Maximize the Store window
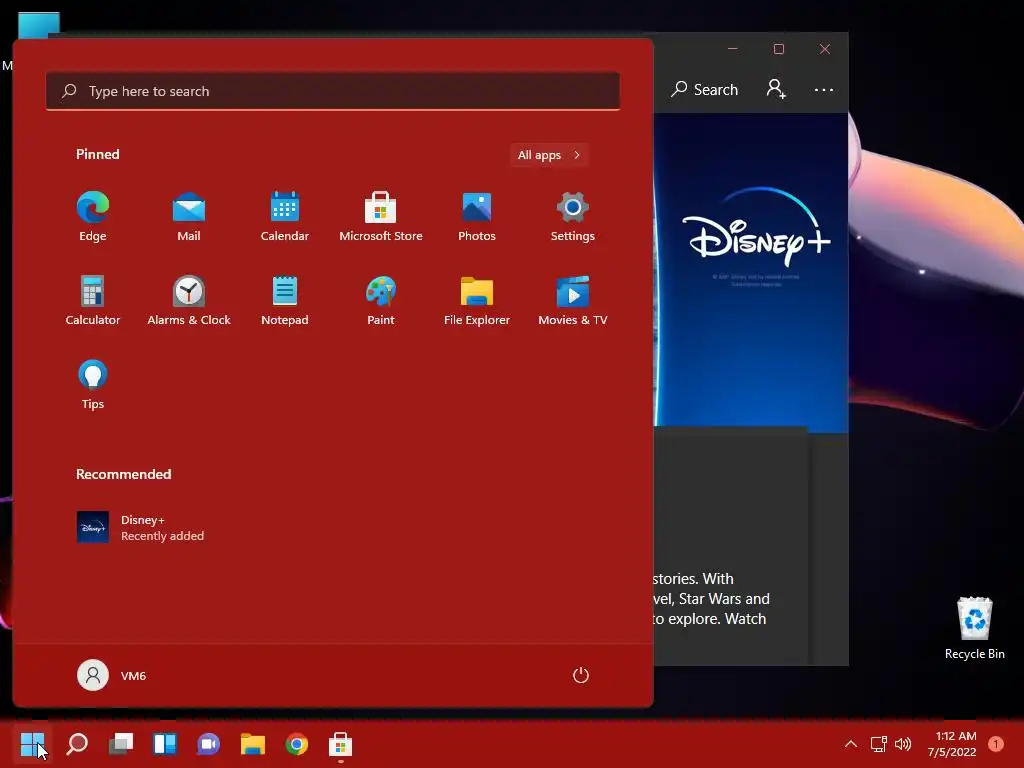The height and width of the screenshot is (768, 1024). 778,49
